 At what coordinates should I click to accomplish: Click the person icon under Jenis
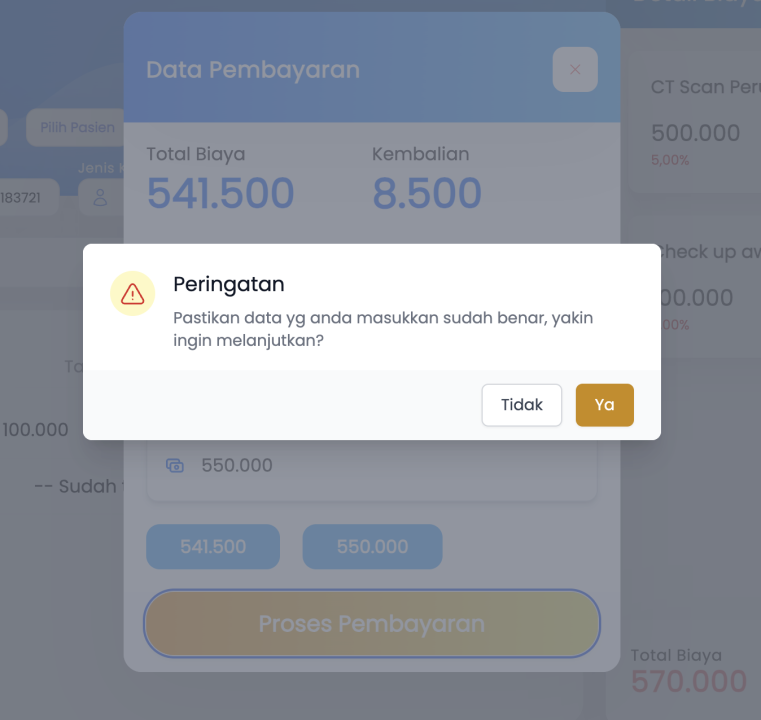tap(100, 198)
